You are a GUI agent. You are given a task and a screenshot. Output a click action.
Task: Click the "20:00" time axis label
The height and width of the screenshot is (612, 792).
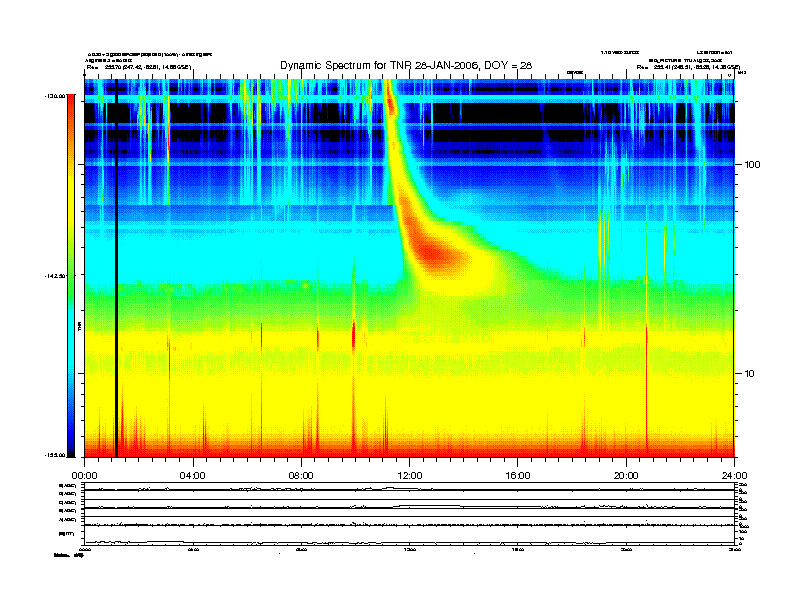(x=626, y=476)
